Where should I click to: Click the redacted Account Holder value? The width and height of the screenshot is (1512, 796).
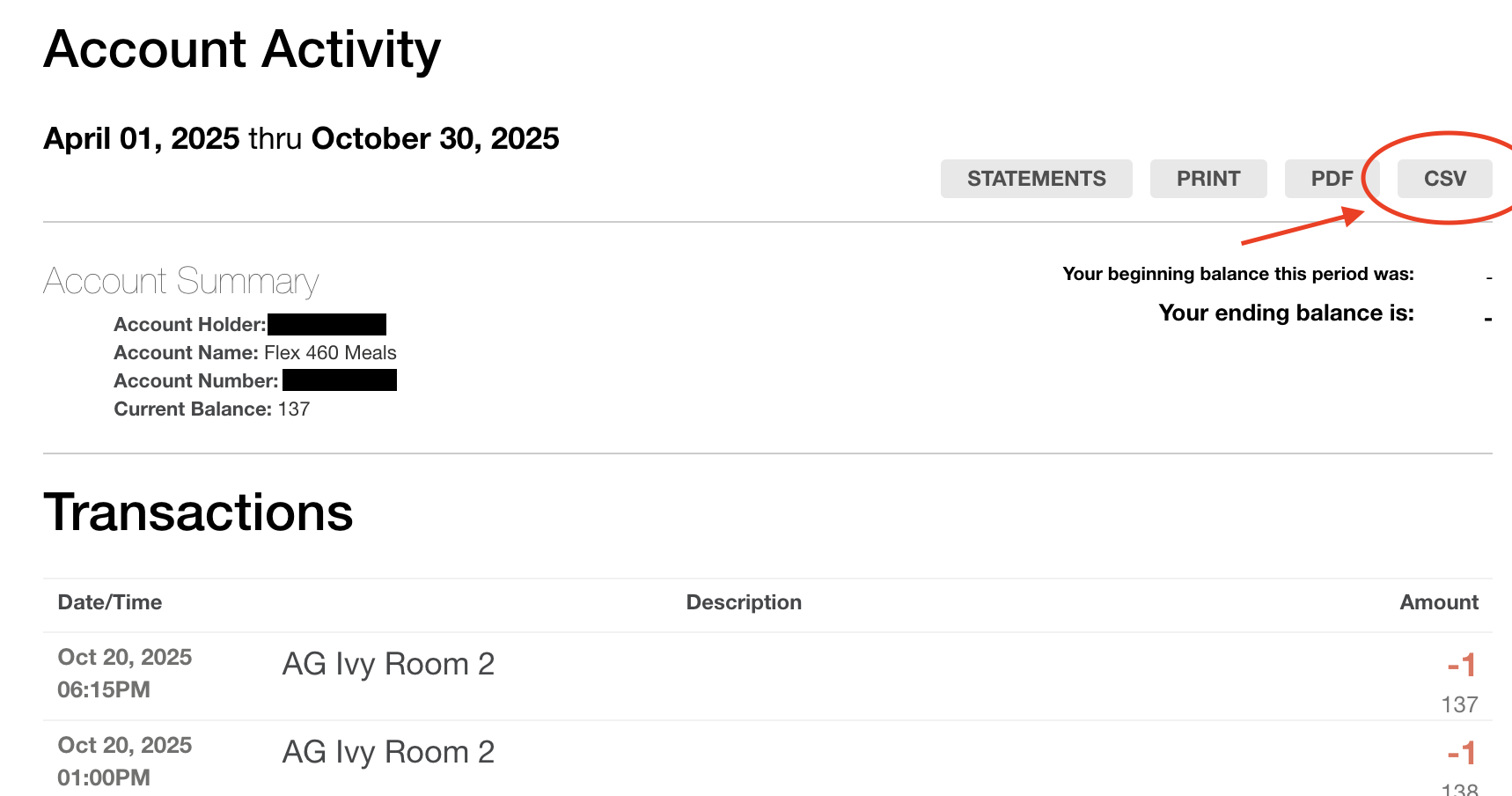(x=327, y=325)
